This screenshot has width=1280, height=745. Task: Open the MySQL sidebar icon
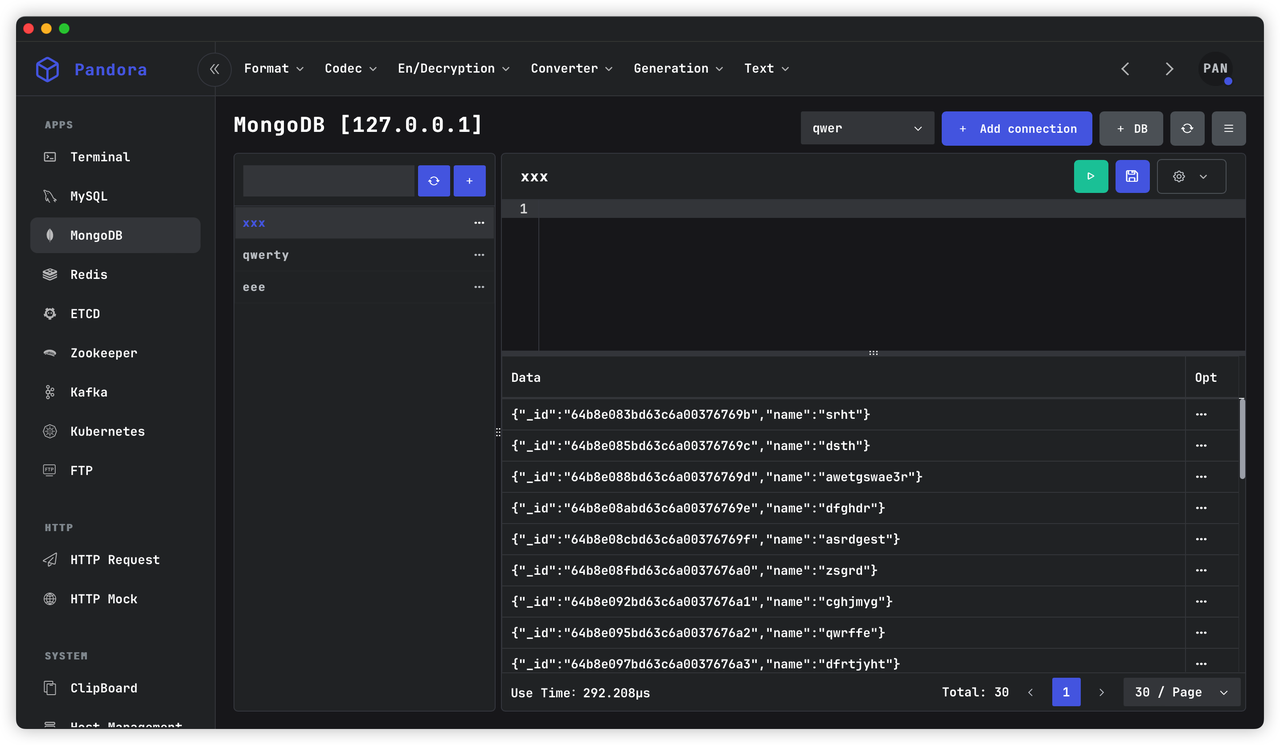(50, 196)
